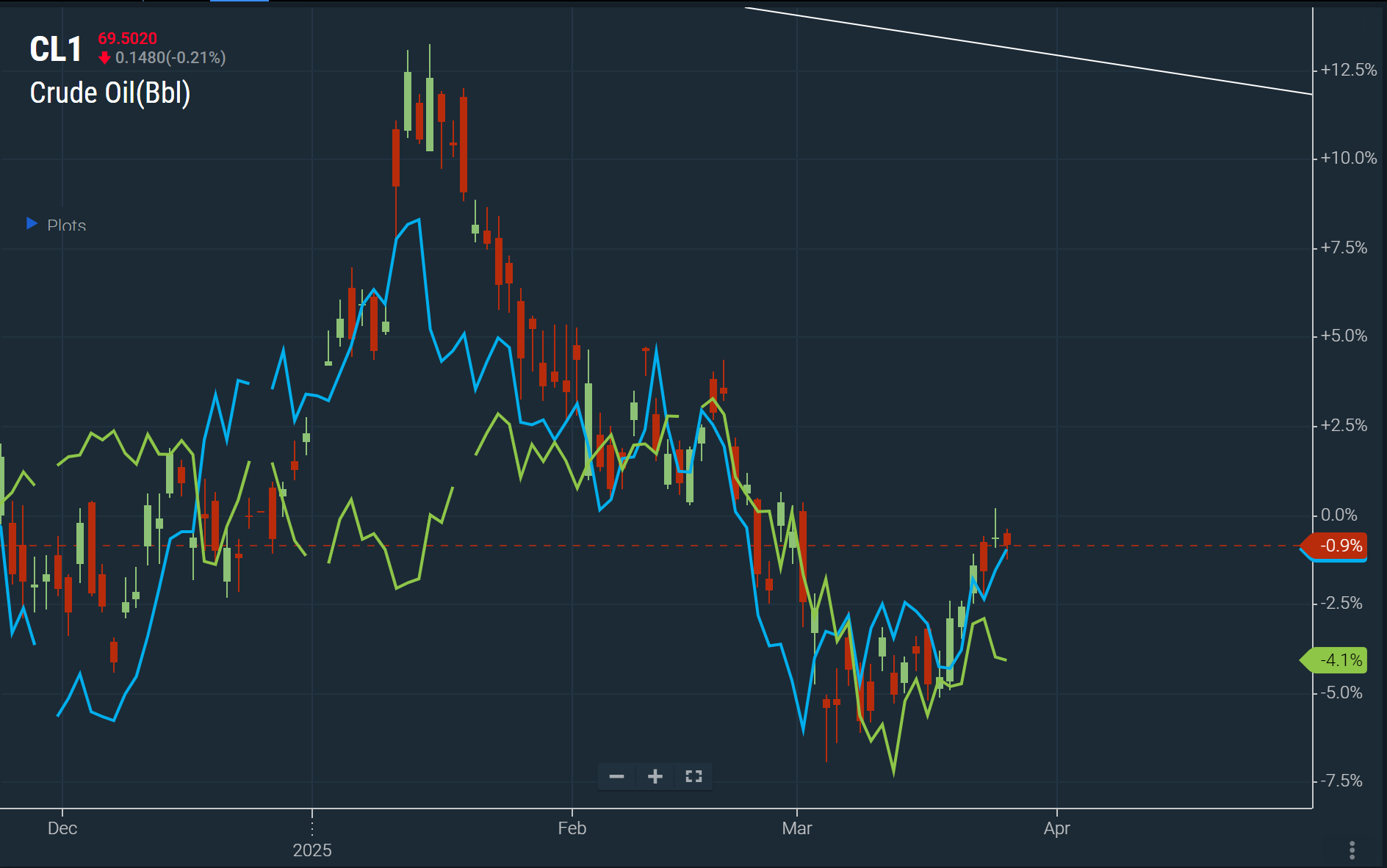Viewport: 1387px width, 868px height.
Task: Click the 0.1480(-0.21%) change value
Action: pos(170,57)
